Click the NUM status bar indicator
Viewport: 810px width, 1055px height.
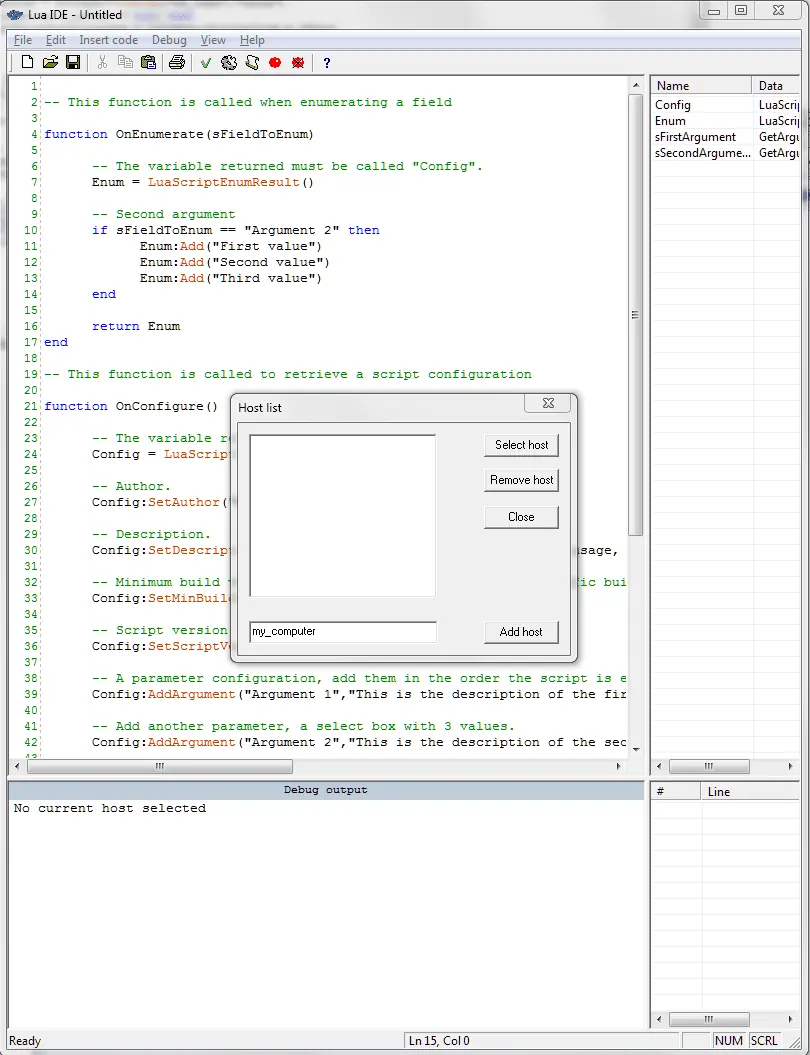point(729,1041)
